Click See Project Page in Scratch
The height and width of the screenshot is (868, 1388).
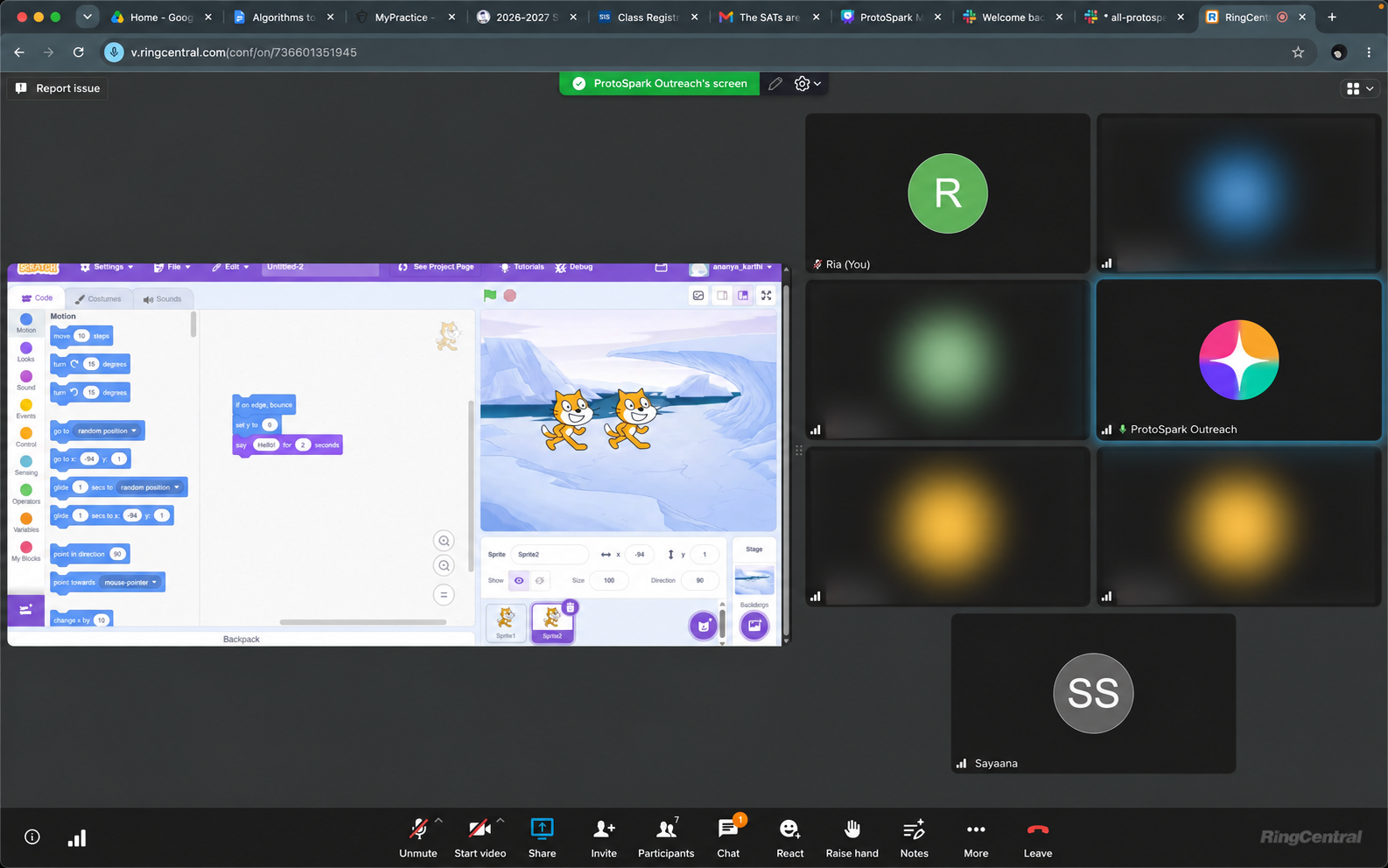coord(436,267)
